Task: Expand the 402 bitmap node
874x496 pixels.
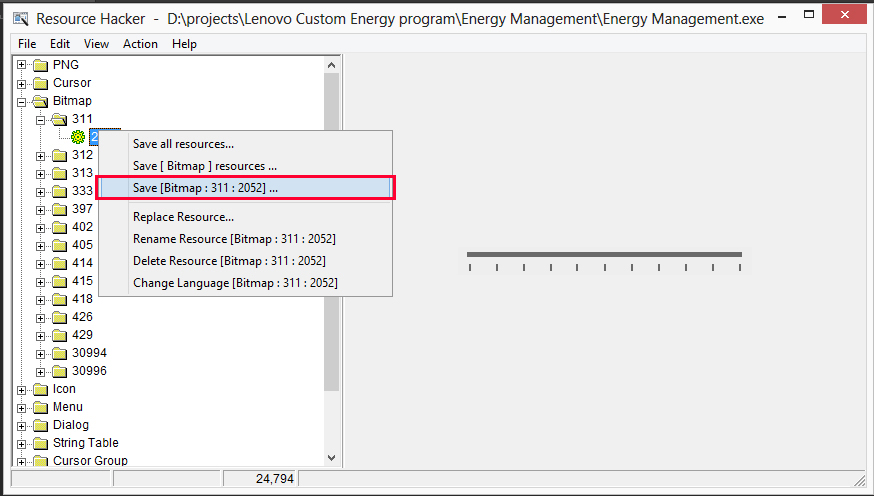Action: (x=41, y=228)
